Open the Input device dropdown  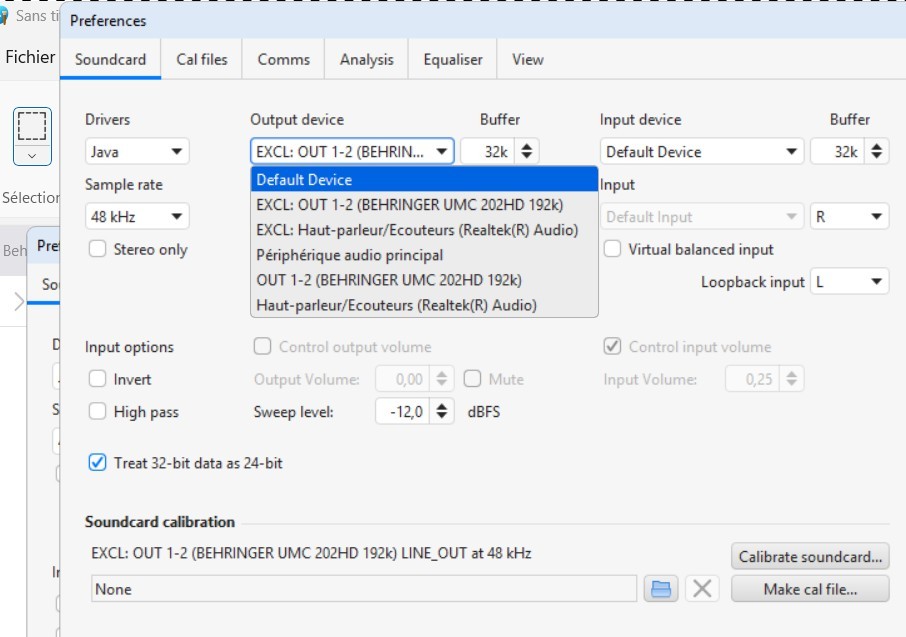tap(702, 152)
